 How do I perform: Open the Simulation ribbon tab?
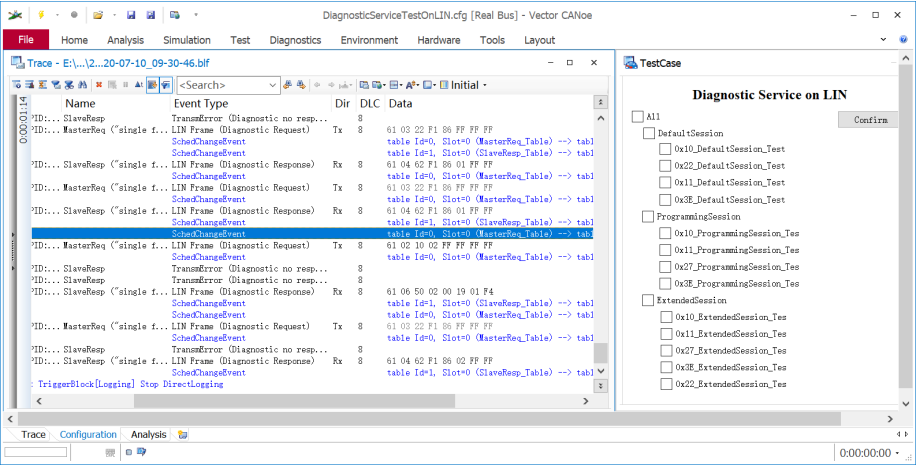tap(187, 40)
